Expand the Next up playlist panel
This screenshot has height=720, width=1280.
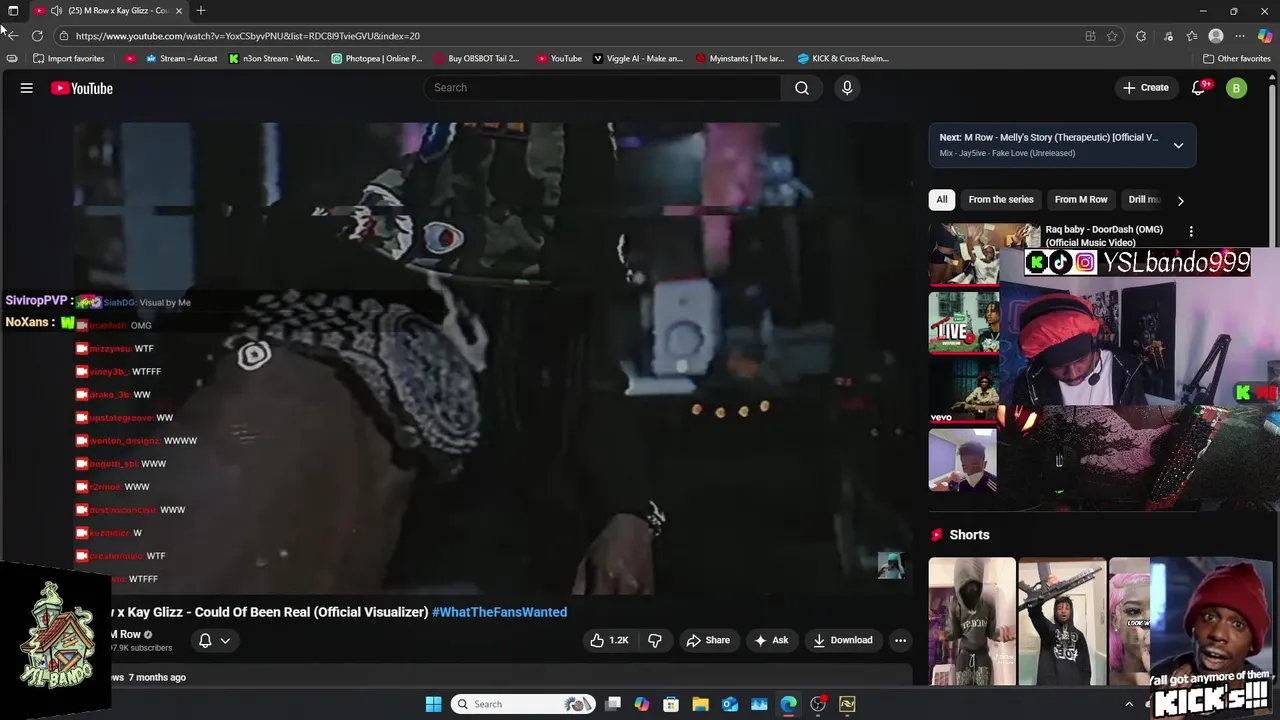pos(1178,146)
